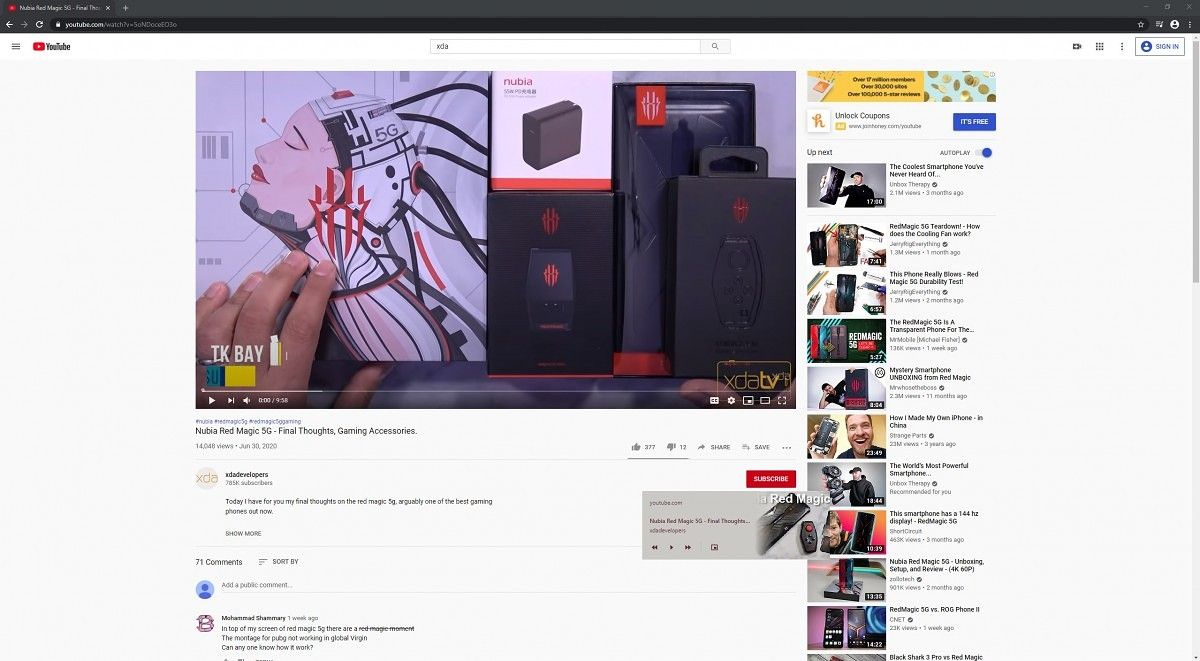Expand the description with SHOW MORE
Viewport: 1200px width, 661px height.
(x=243, y=533)
